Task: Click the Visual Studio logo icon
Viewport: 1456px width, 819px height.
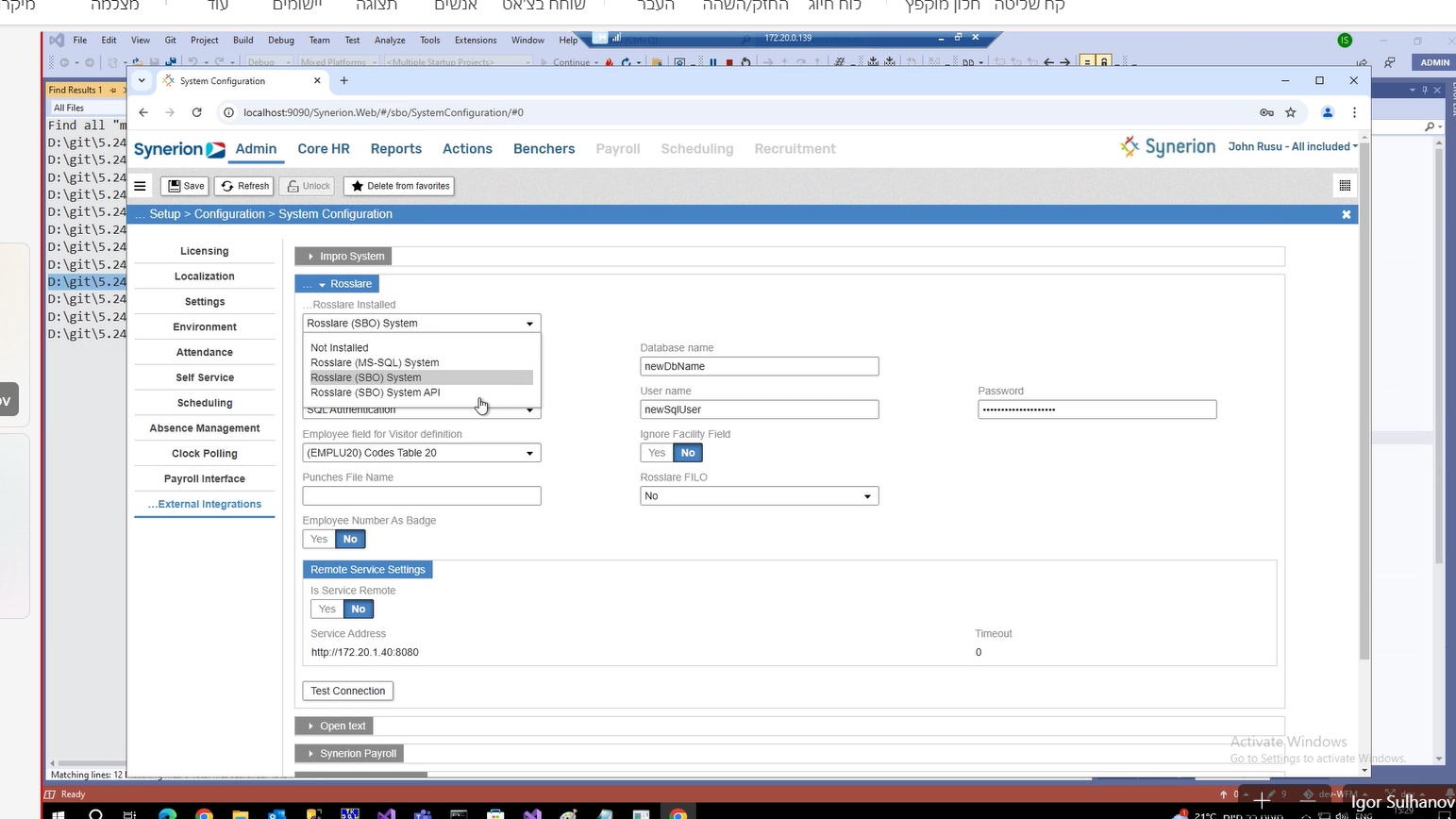Action: [x=57, y=40]
